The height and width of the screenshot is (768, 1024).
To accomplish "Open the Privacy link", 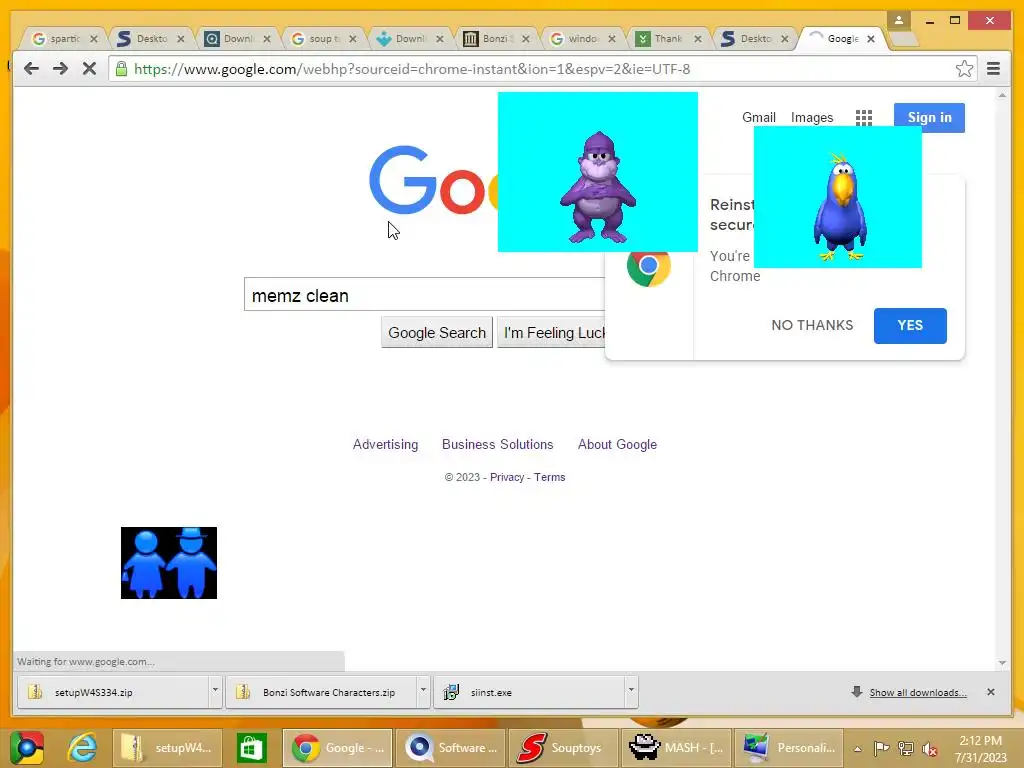I will tap(507, 477).
